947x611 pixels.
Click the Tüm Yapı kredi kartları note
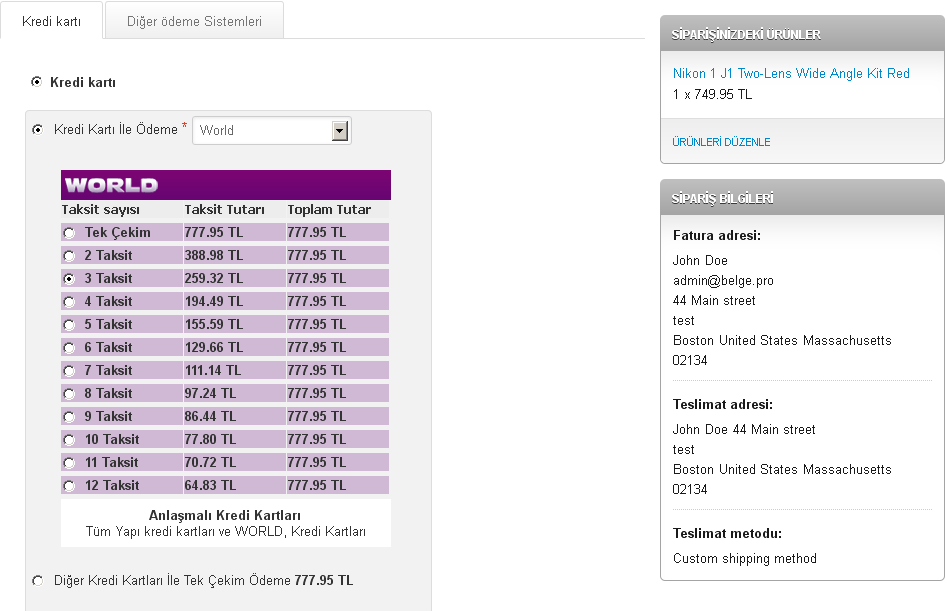[x=226, y=531]
